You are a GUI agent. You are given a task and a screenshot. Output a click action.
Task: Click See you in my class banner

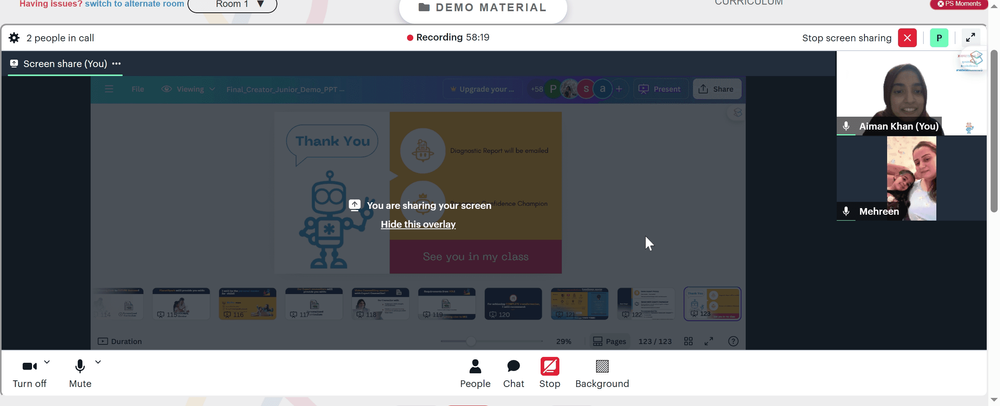click(x=476, y=257)
